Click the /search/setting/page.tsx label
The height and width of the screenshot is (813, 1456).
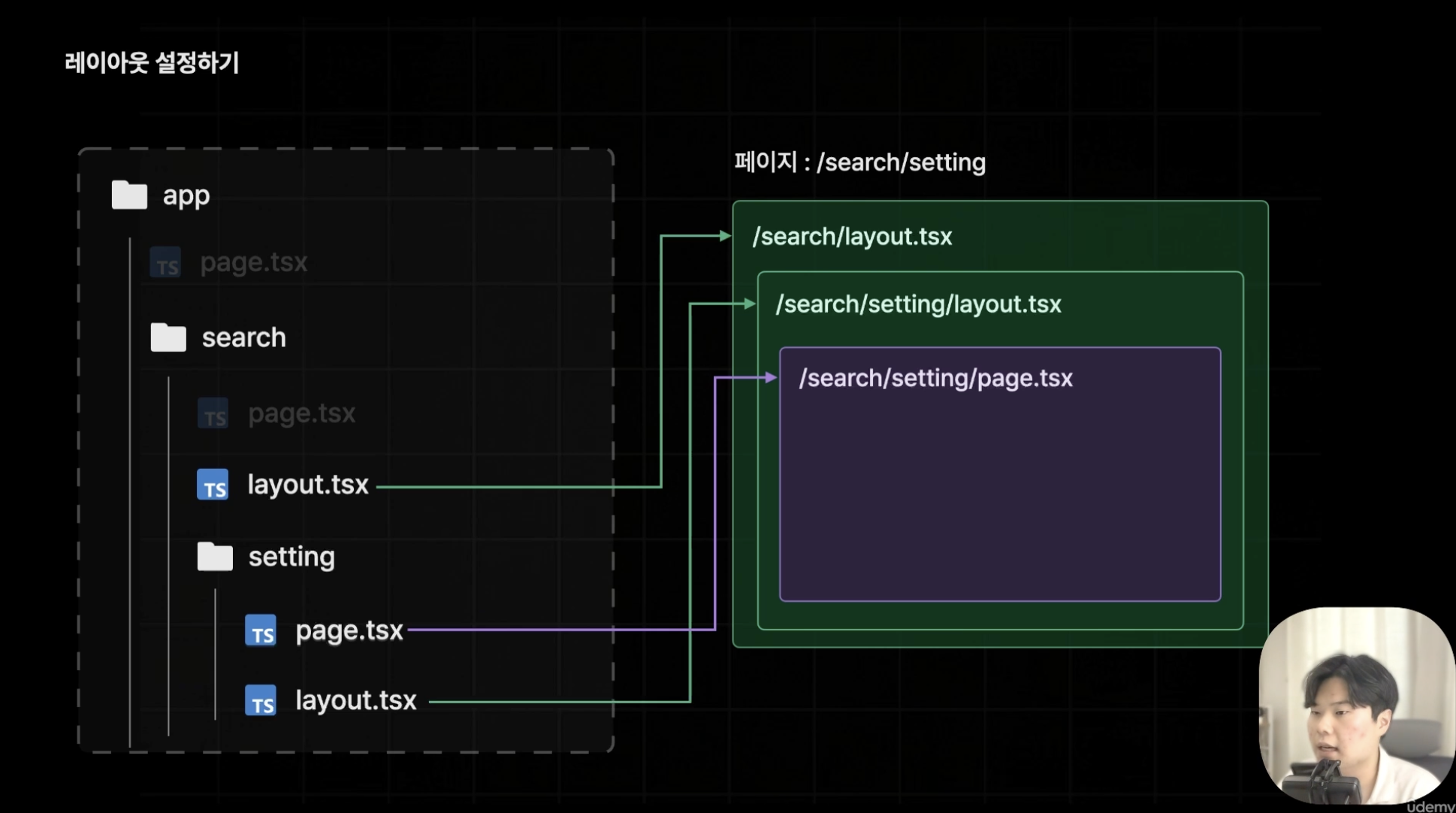[935, 378]
